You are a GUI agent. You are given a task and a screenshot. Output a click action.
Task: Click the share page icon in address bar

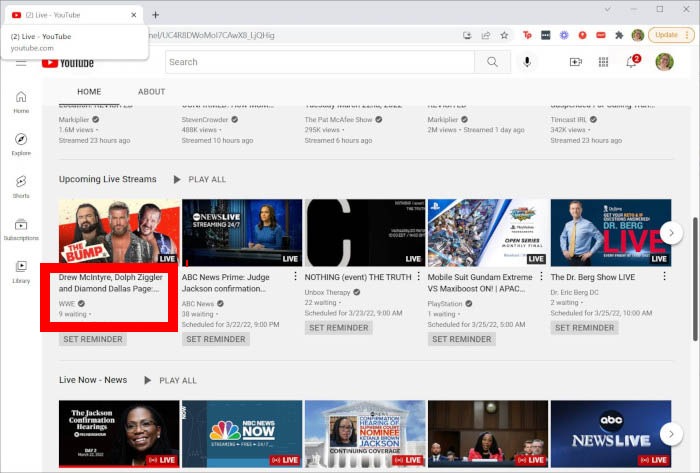(x=485, y=35)
